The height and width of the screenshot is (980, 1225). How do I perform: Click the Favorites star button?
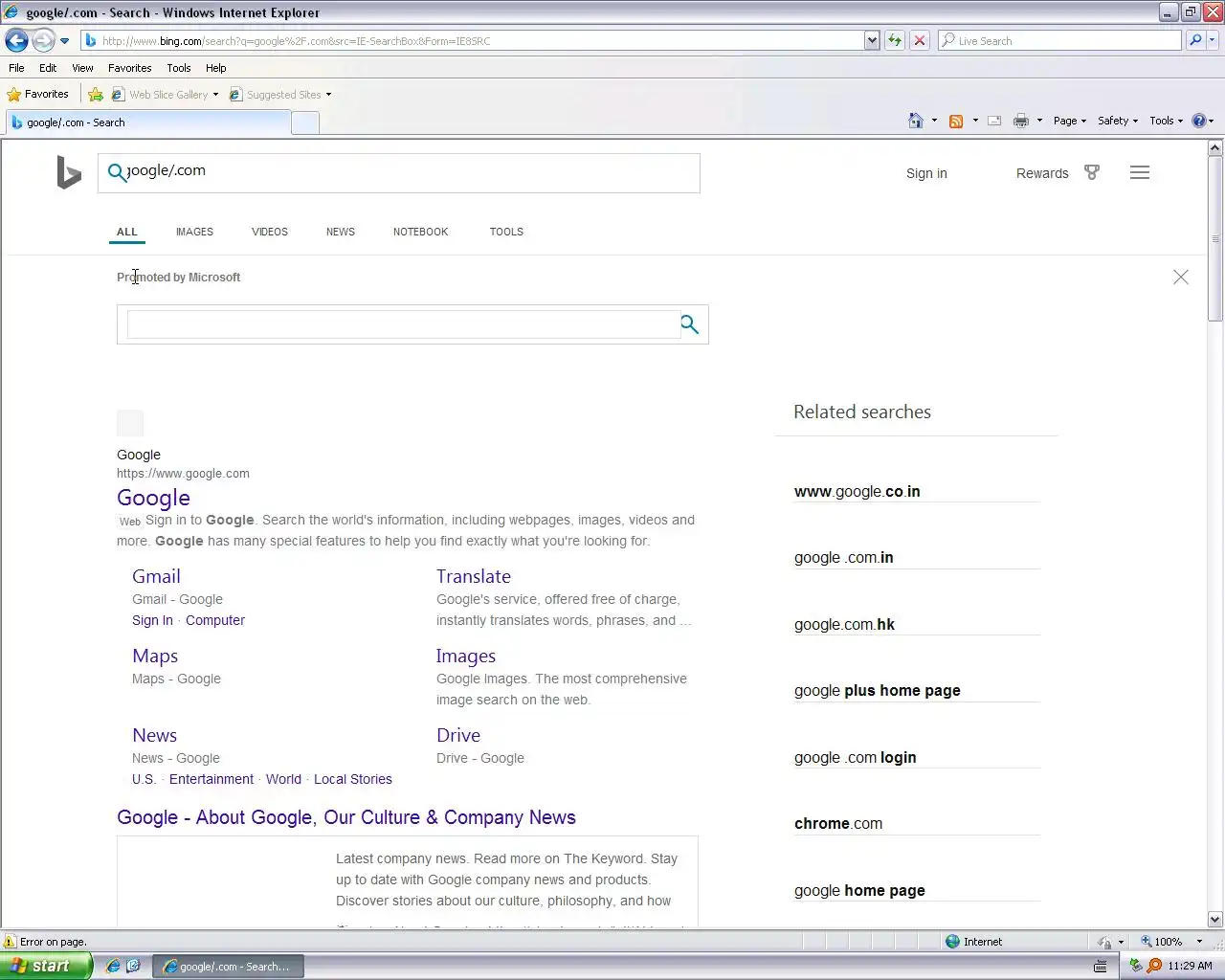pos(38,94)
